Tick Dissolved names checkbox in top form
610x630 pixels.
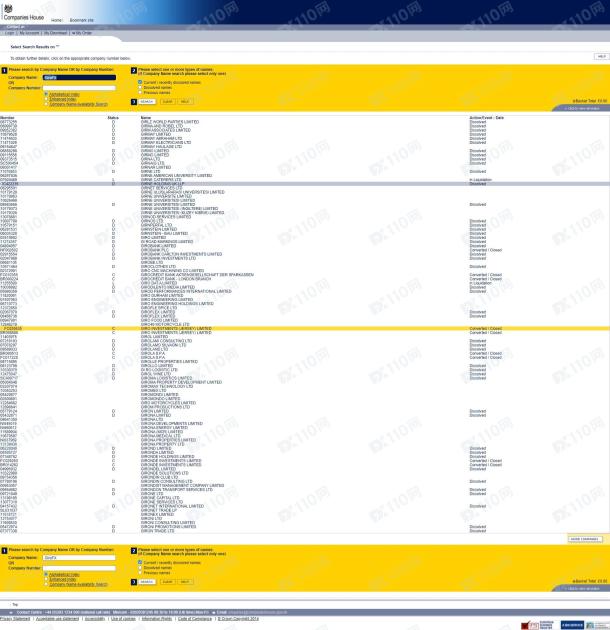[140, 87]
